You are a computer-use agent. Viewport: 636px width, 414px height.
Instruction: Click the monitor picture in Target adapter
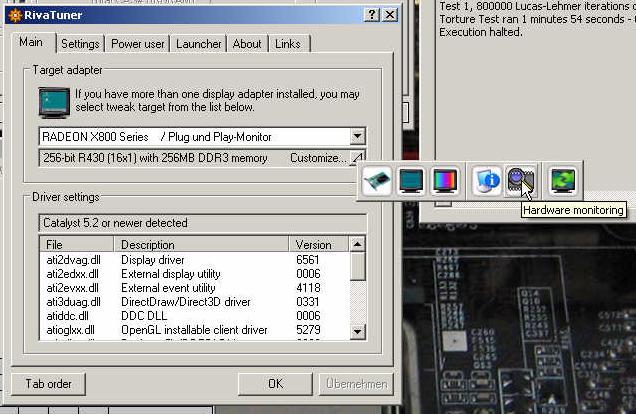click(54, 102)
